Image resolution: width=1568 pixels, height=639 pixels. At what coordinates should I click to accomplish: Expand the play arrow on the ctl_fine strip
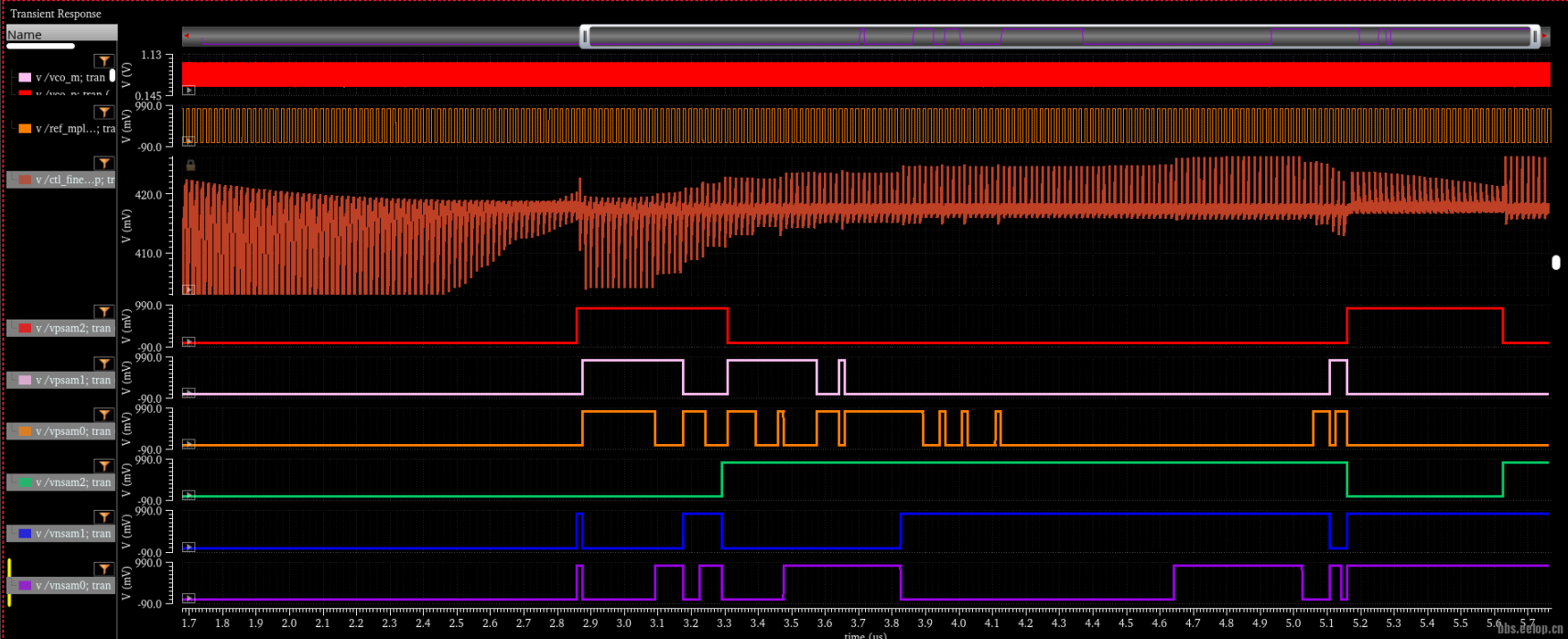[x=189, y=289]
